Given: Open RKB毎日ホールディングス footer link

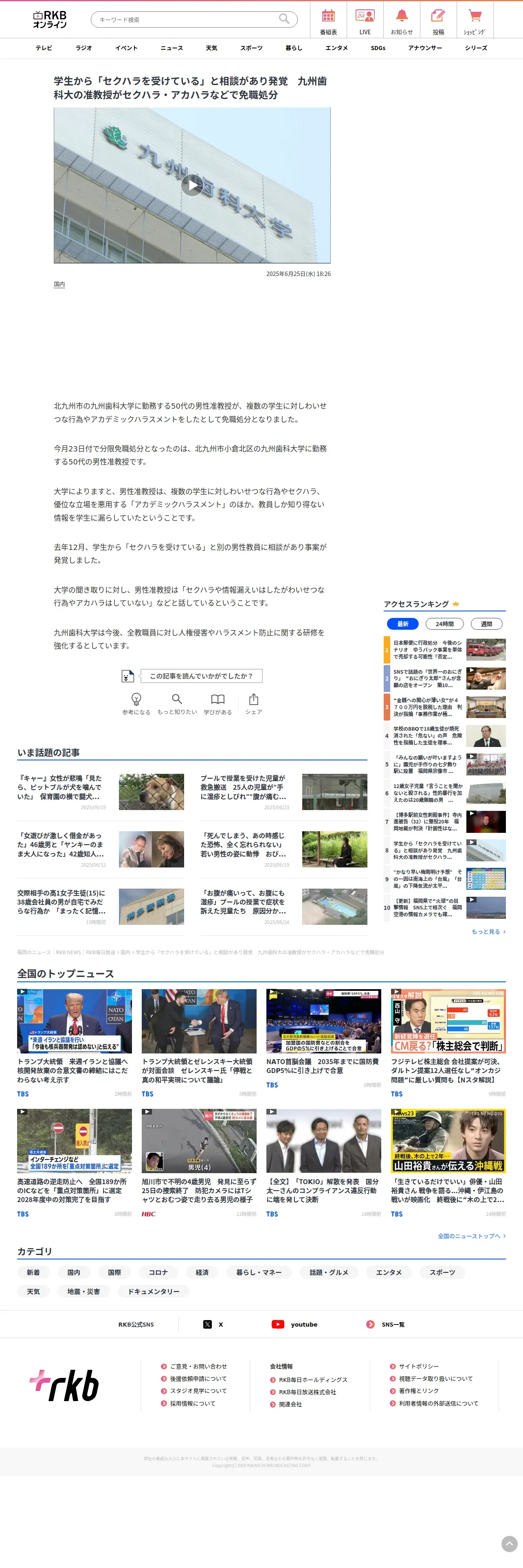Looking at the screenshot, I should (x=309, y=1379).
